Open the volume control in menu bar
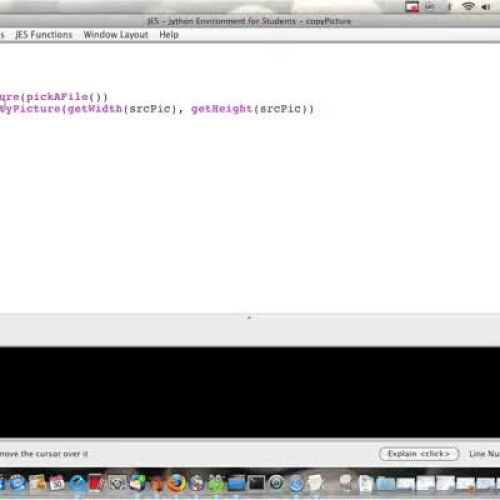 [x=486, y=7]
